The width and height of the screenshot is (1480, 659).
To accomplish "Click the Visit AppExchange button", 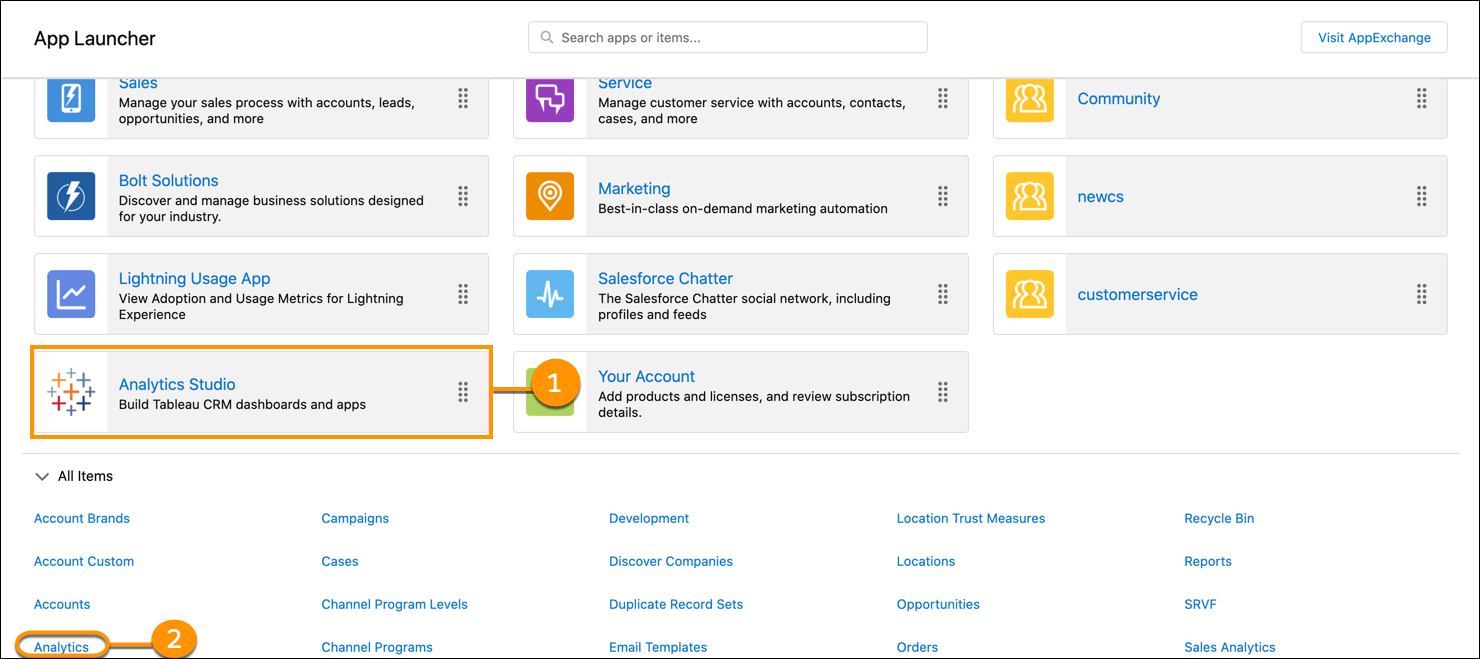I will point(1373,38).
